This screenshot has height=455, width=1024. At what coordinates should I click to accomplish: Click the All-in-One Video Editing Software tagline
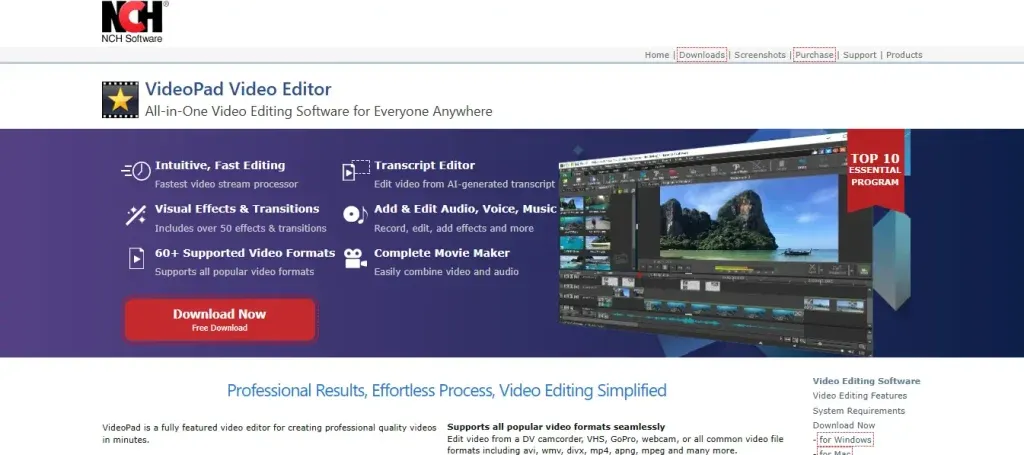319,111
